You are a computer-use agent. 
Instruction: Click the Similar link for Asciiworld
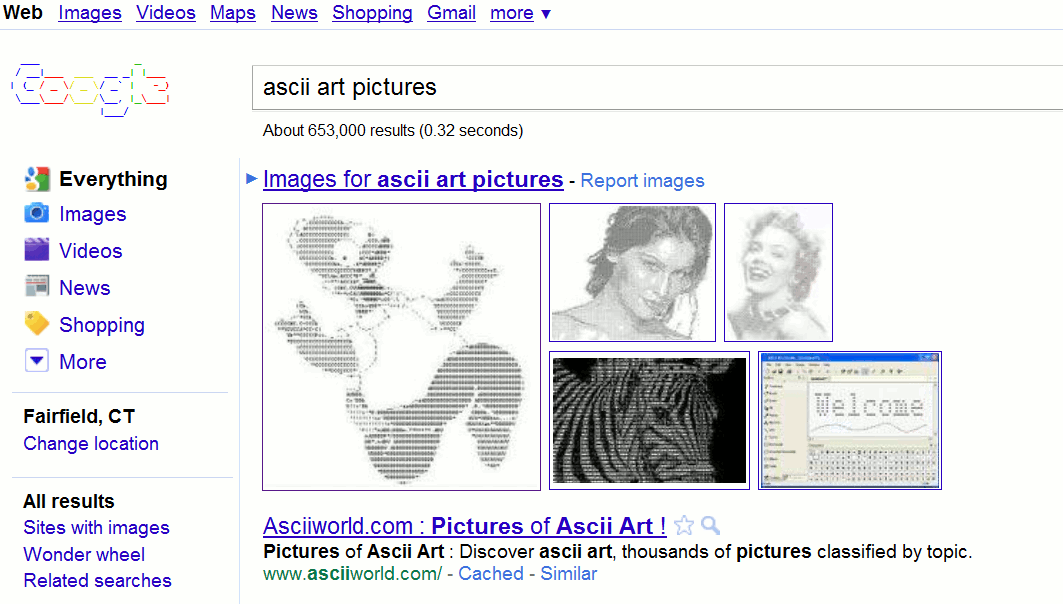pos(568,573)
